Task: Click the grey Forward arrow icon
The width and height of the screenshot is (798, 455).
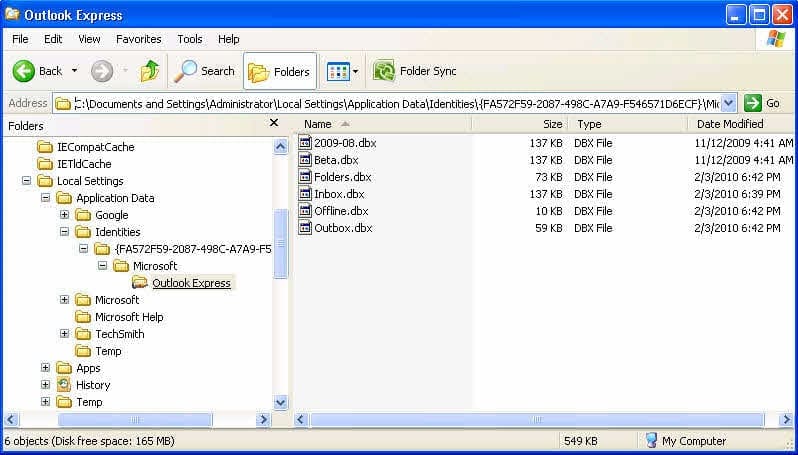Action: [x=102, y=71]
